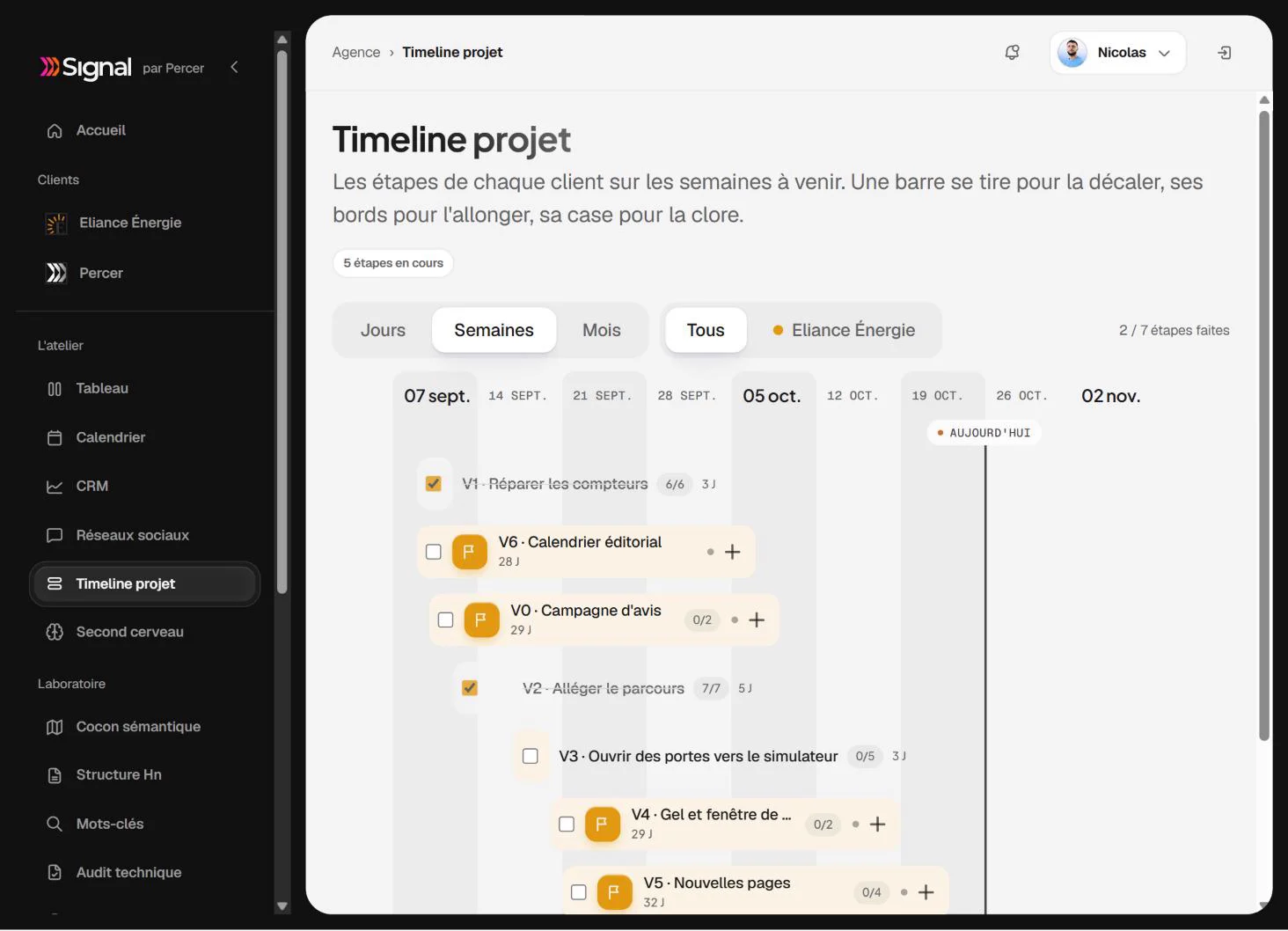Check the V5 Nouvelles pages checkbox
Image resolution: width=1288 pixels, height=931 pixels.
pyautogui.click(x=579, y=892)
